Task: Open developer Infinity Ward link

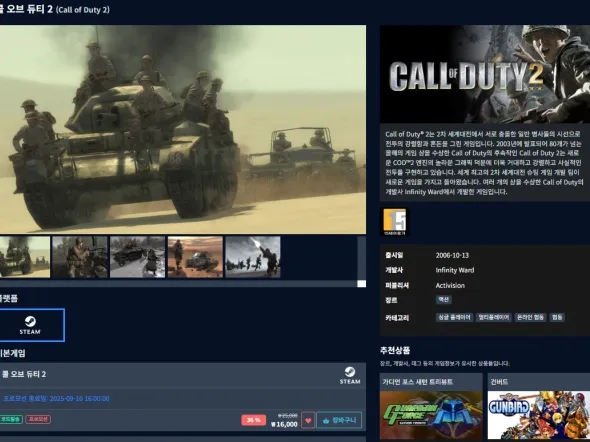Action: [455, 270]
